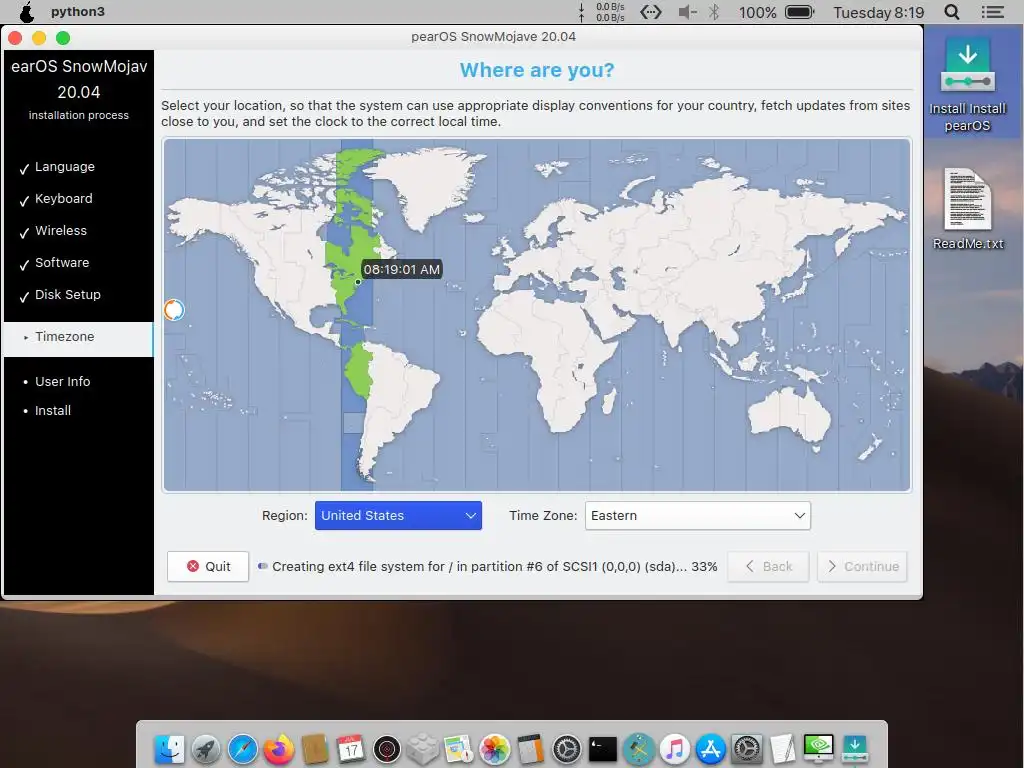Open the black circular target icon in dock
Viewport: 1024px width, 768px height.
point(387,749)
